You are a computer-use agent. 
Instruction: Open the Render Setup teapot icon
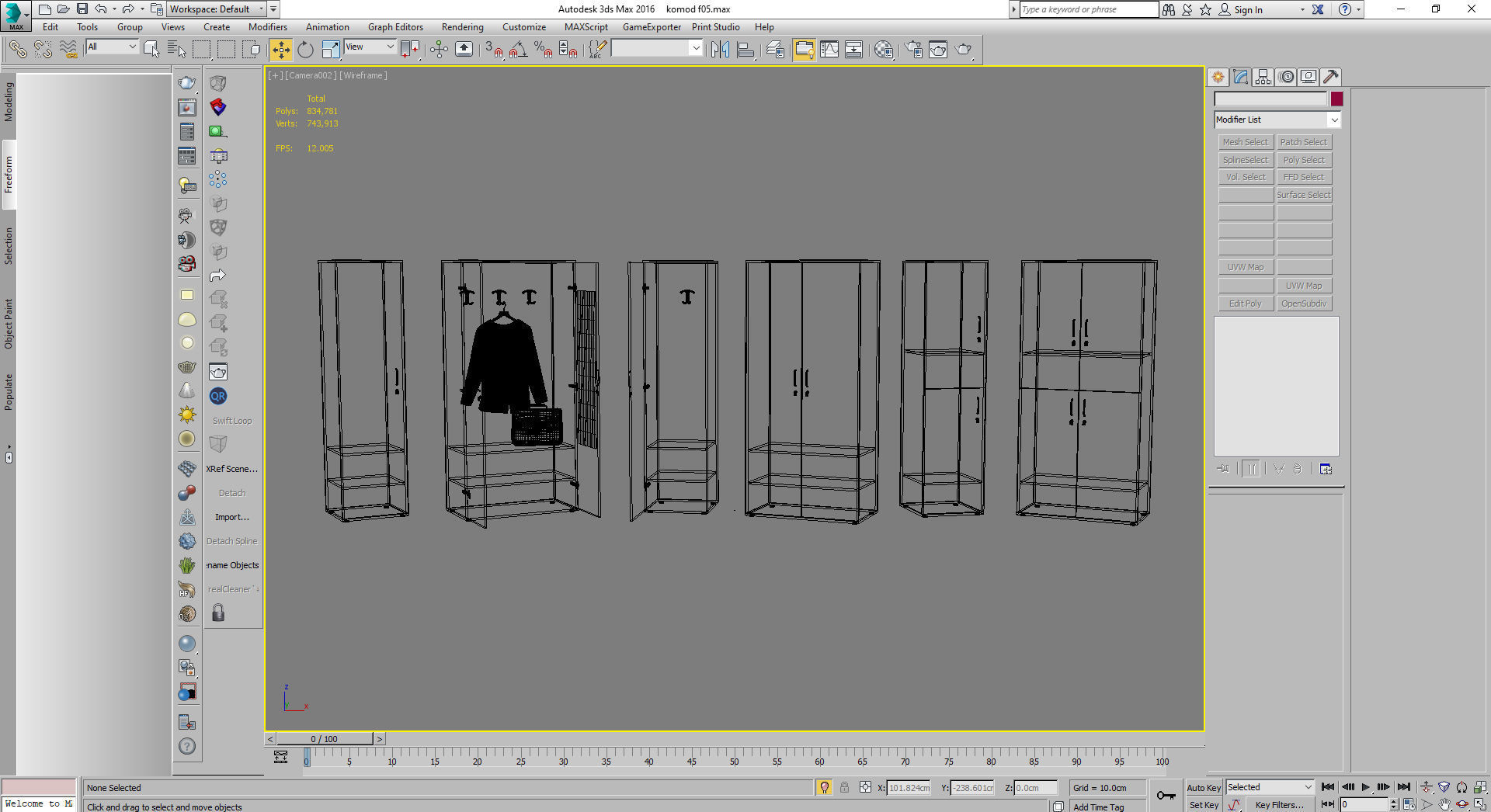coord(913,50)
